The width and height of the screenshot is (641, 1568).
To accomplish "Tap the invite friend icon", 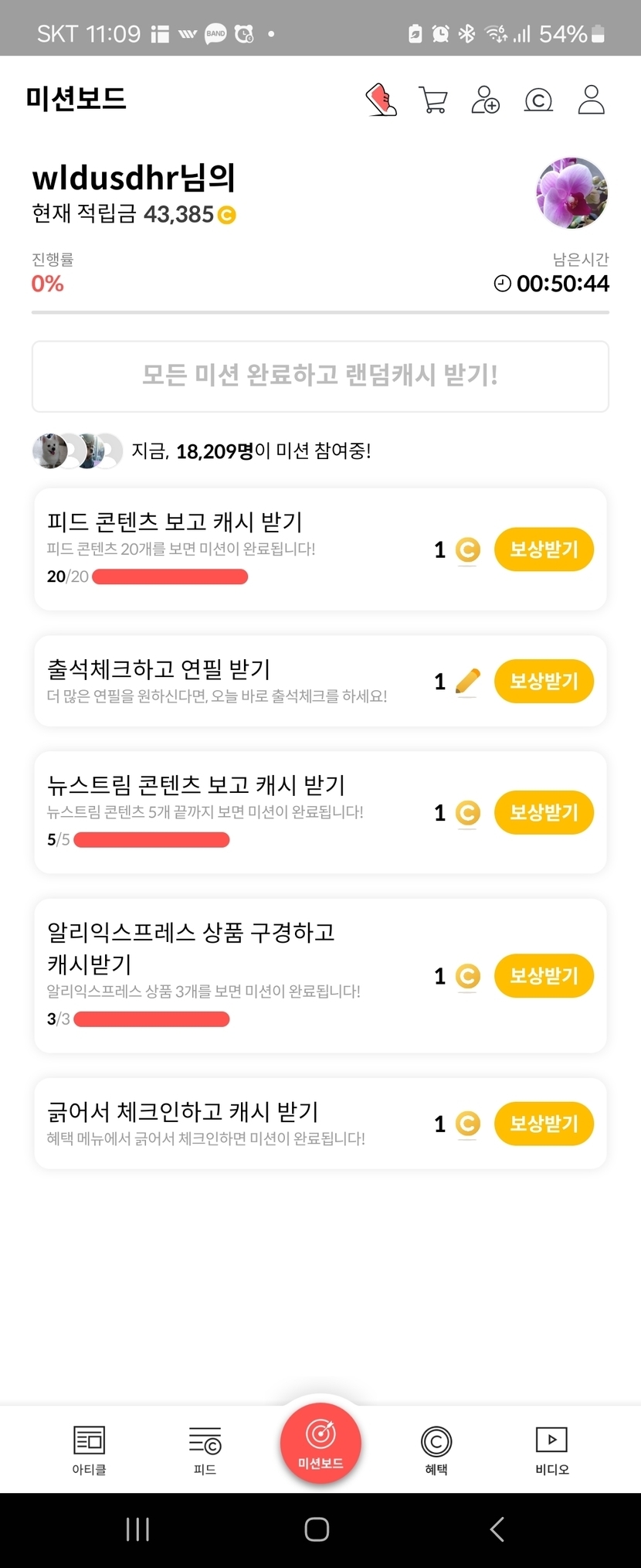I will 485,100.
